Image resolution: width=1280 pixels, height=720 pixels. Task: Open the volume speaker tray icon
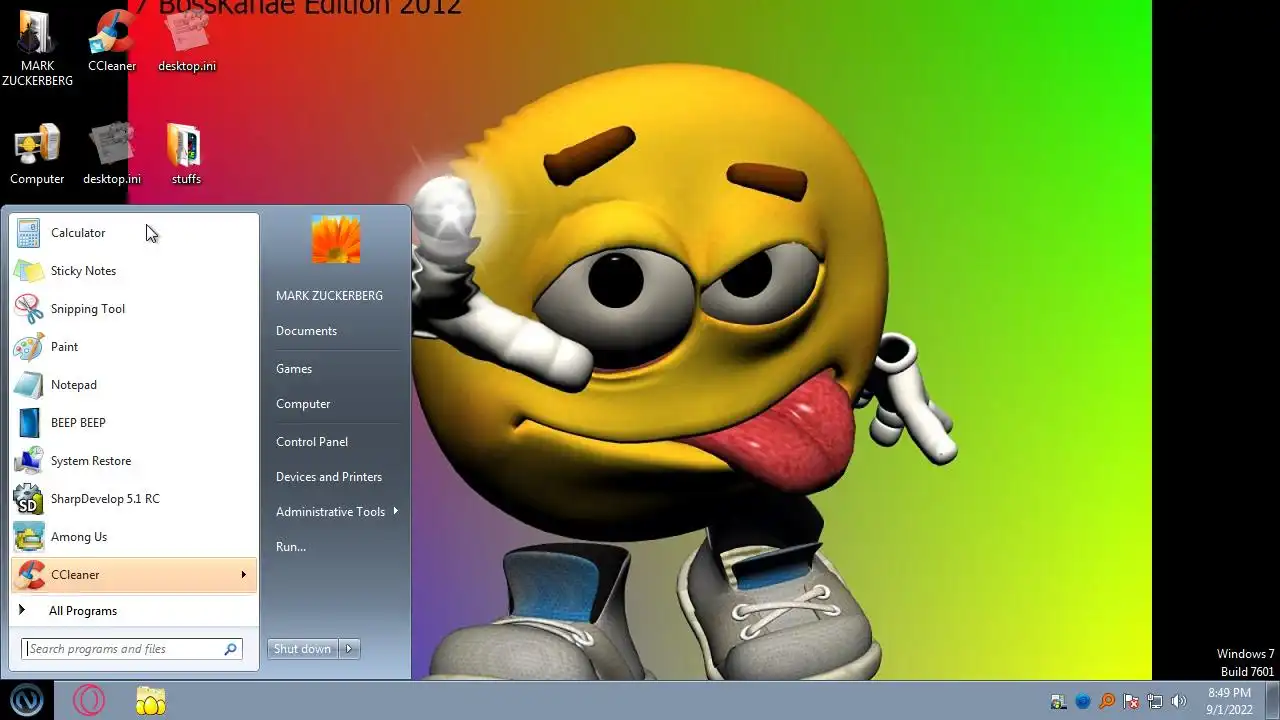tap(1179, 701)
